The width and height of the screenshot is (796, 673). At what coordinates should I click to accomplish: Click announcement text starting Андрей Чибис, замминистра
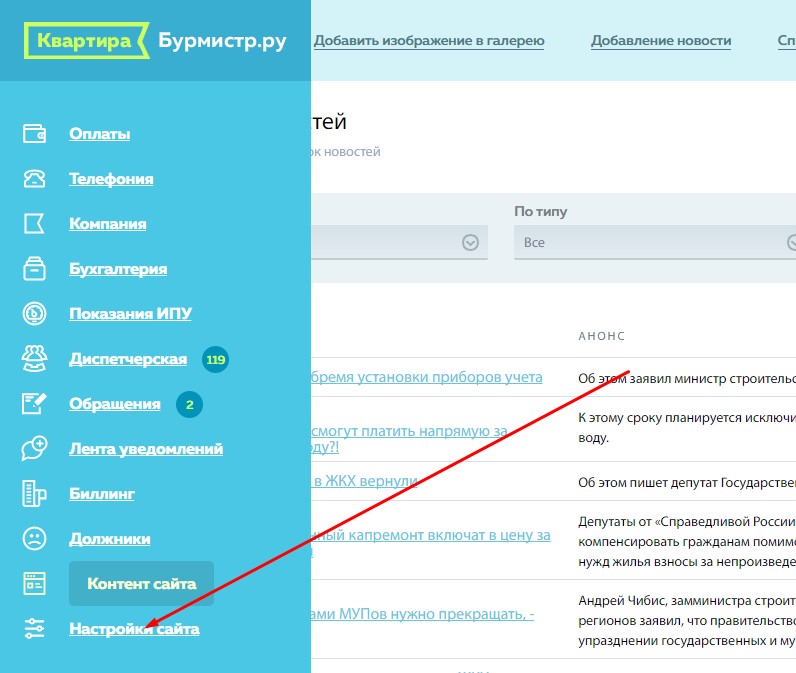pos(687,621)
